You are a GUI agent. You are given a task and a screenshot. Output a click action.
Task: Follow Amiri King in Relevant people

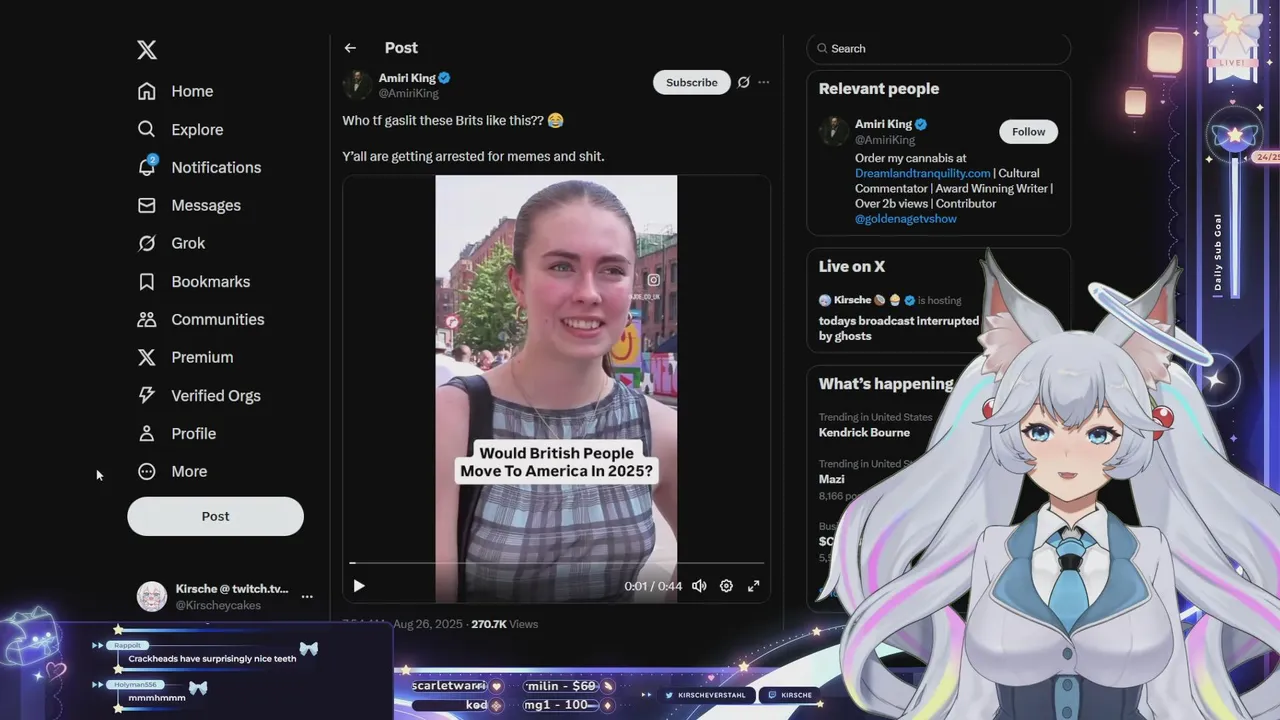(1028, 132)
